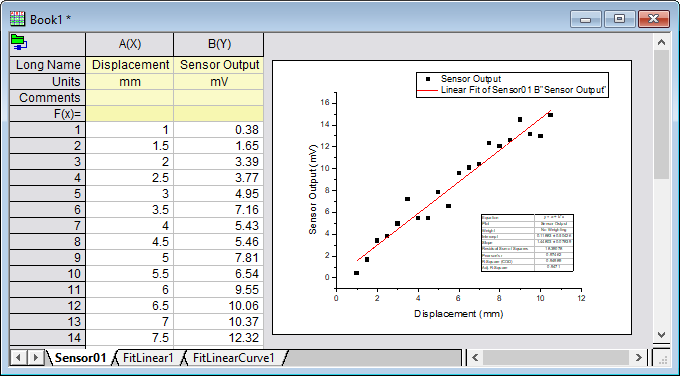Click the cell with value 10.37
The width and height of the screenshot is (680, 376).
pos(219,322)
